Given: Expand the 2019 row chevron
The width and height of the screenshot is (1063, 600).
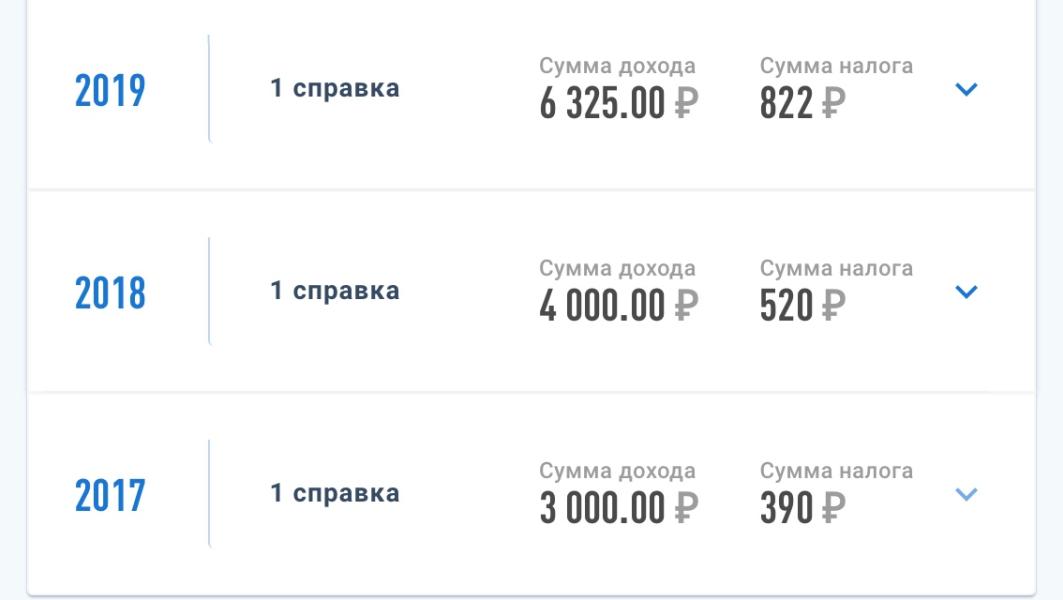Looking at the screenshot, I should [966, 89].
